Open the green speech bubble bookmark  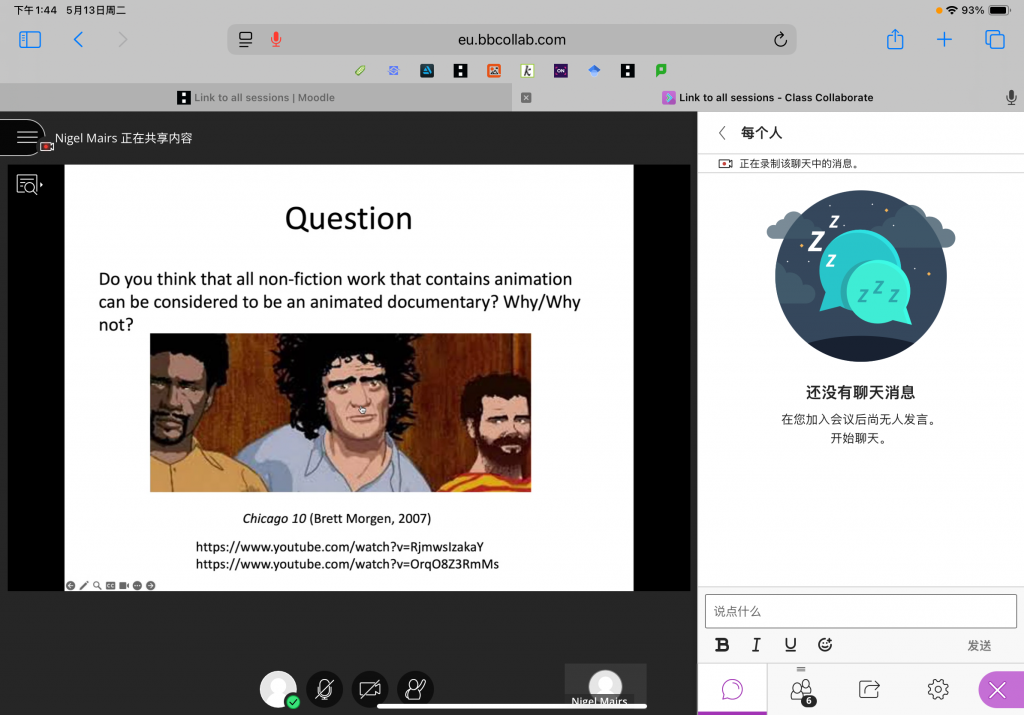tap(661, 71)
